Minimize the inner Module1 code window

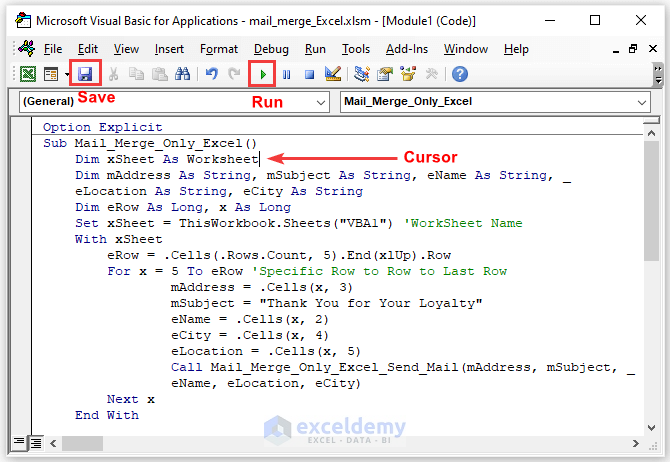pos(616,50)
